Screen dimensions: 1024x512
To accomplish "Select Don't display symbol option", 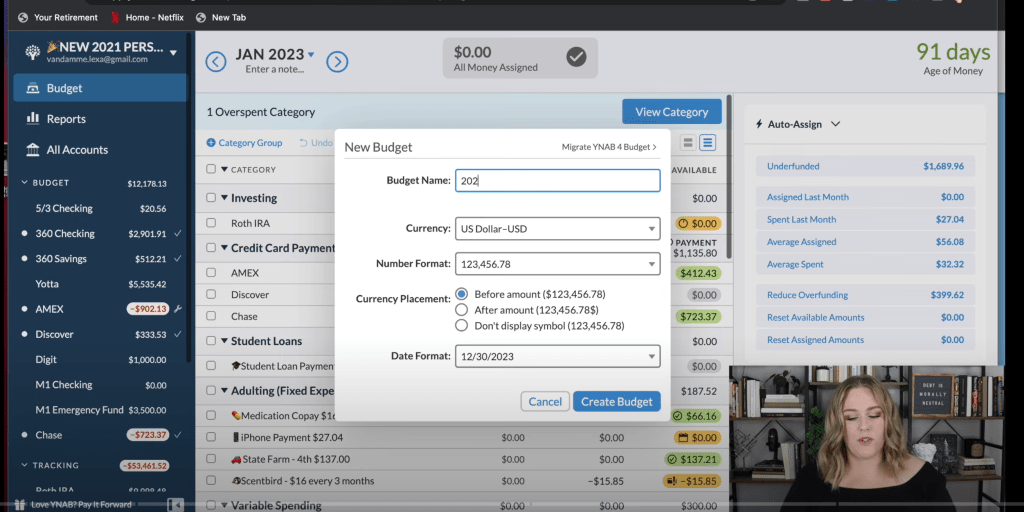I will pyautogui.click(x=461, y=325).
